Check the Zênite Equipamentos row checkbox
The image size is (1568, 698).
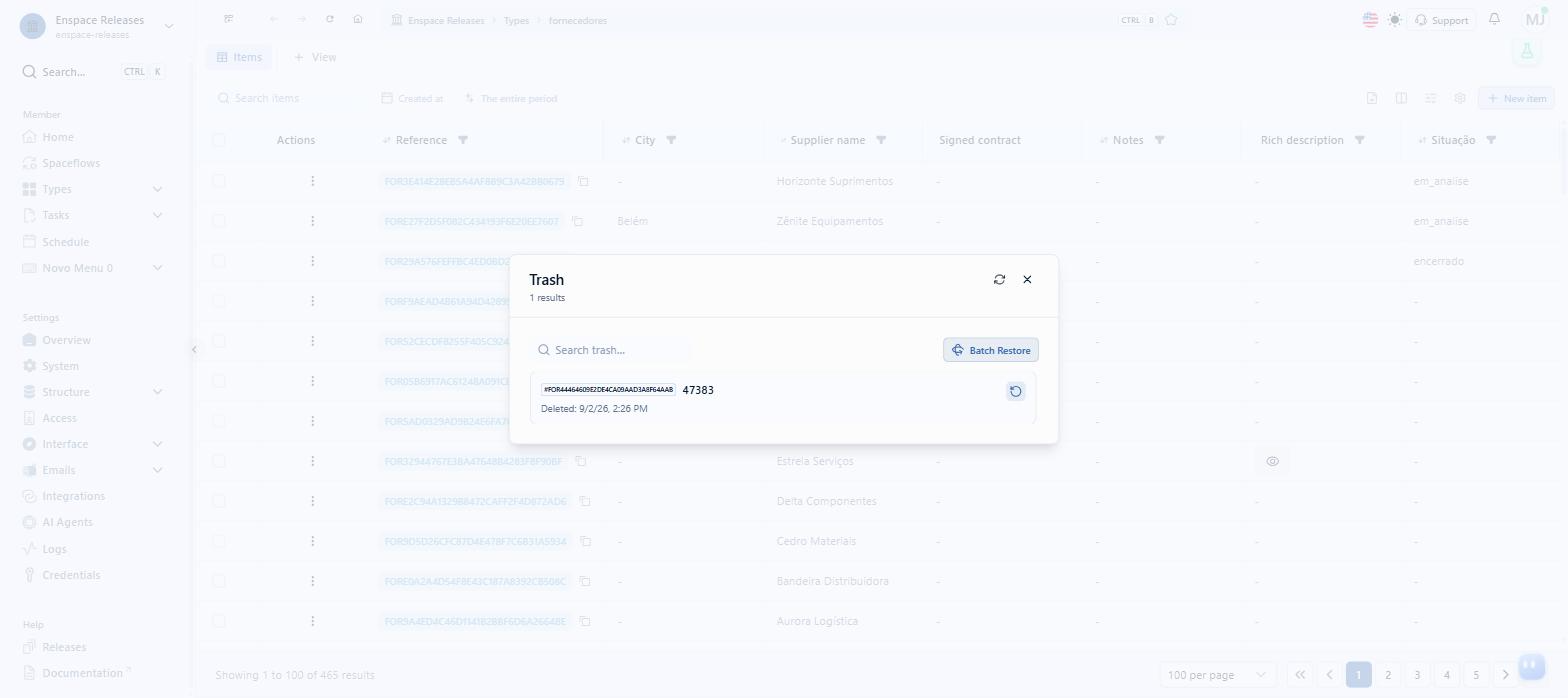click(219, 221)
